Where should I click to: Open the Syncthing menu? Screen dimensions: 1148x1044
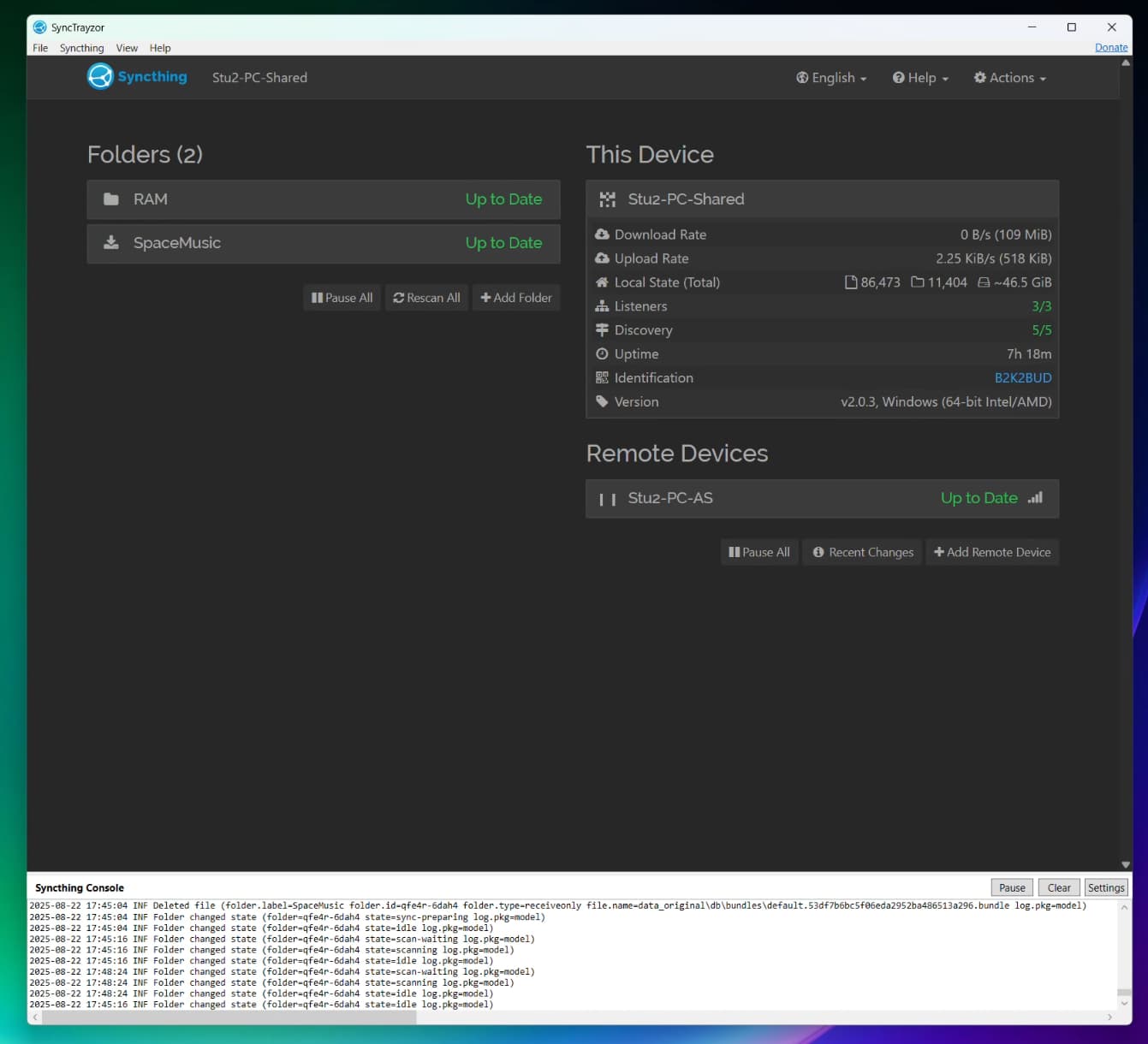tap(81, 48)
